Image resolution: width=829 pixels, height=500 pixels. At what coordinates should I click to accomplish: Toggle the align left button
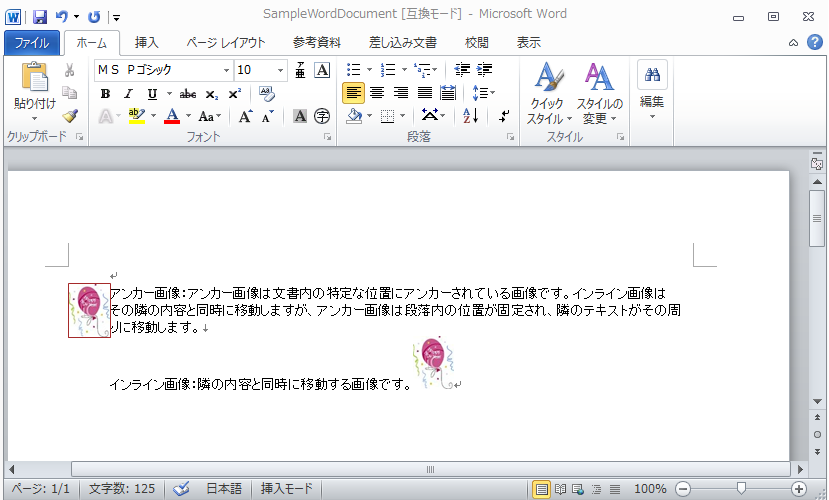click(x=353, y=93)
